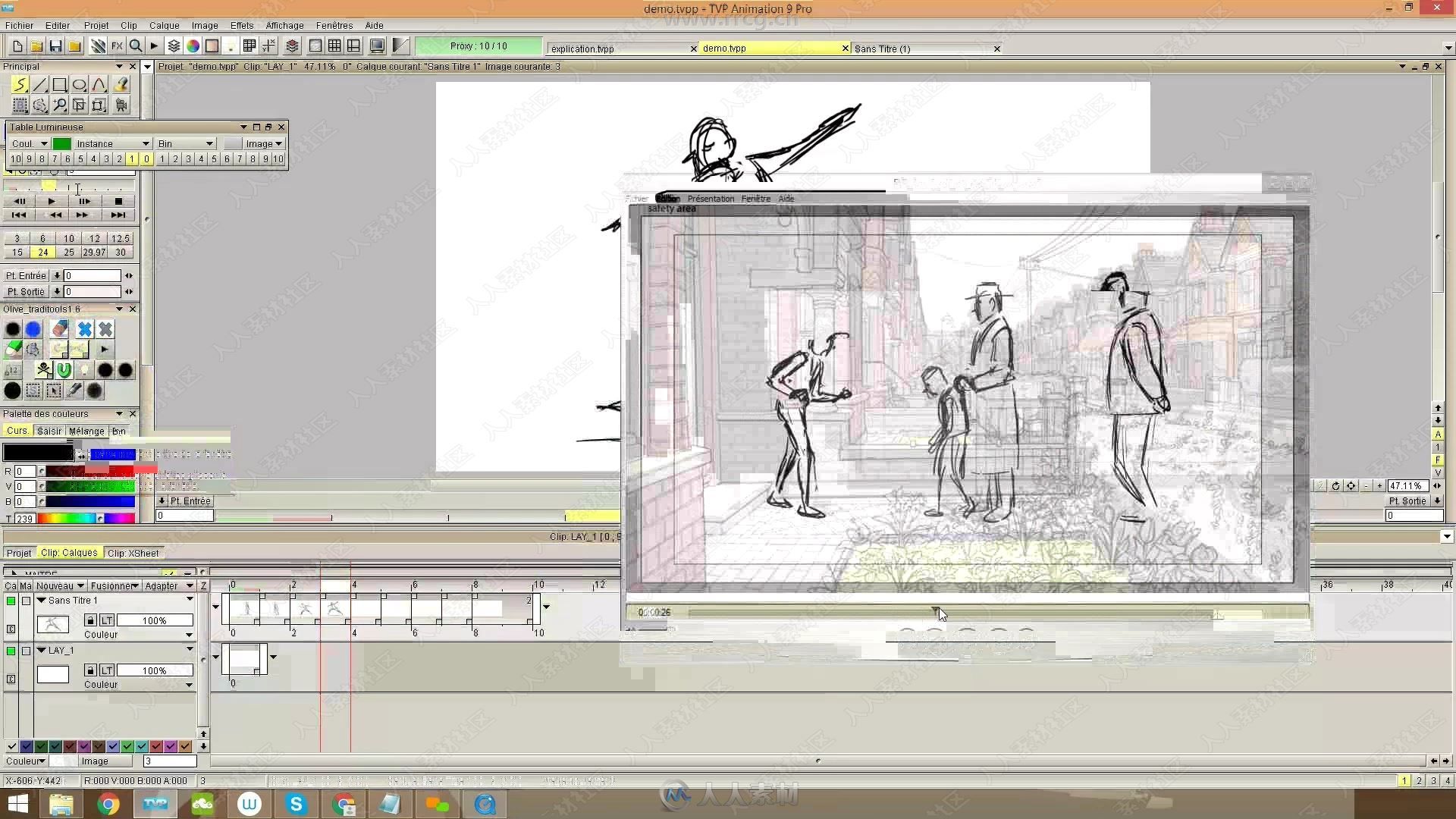The height and width of the screenshot is (819, 1456).
Task: Click the Z button in layer header
Action: pos(203,586)
